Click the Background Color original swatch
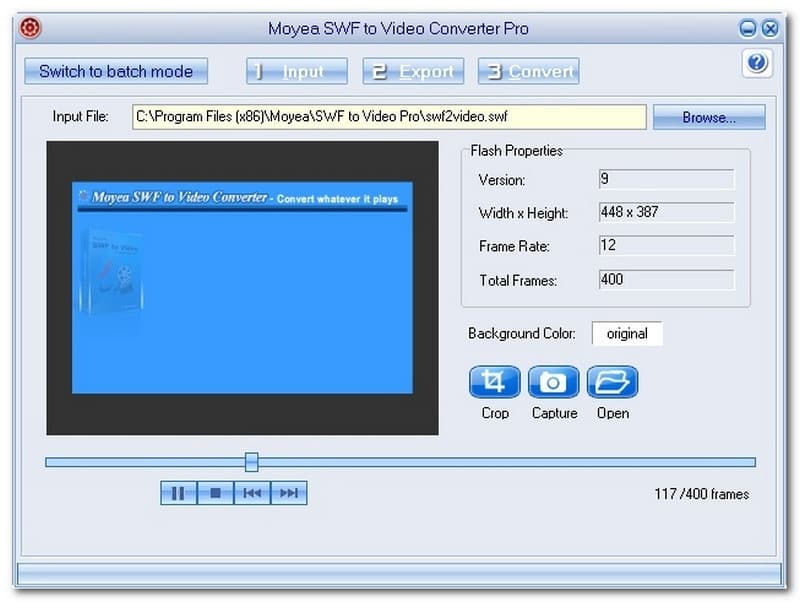Screen dimensions: 800x602 (x=627, y=334)
